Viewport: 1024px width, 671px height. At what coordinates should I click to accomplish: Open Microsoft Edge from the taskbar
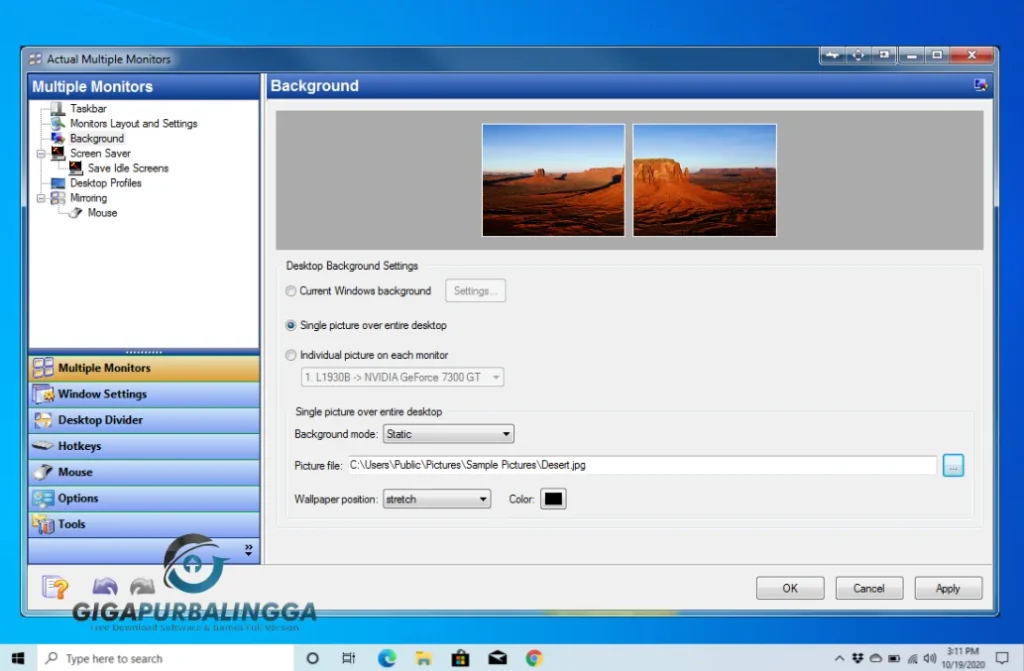pos(386,658)
